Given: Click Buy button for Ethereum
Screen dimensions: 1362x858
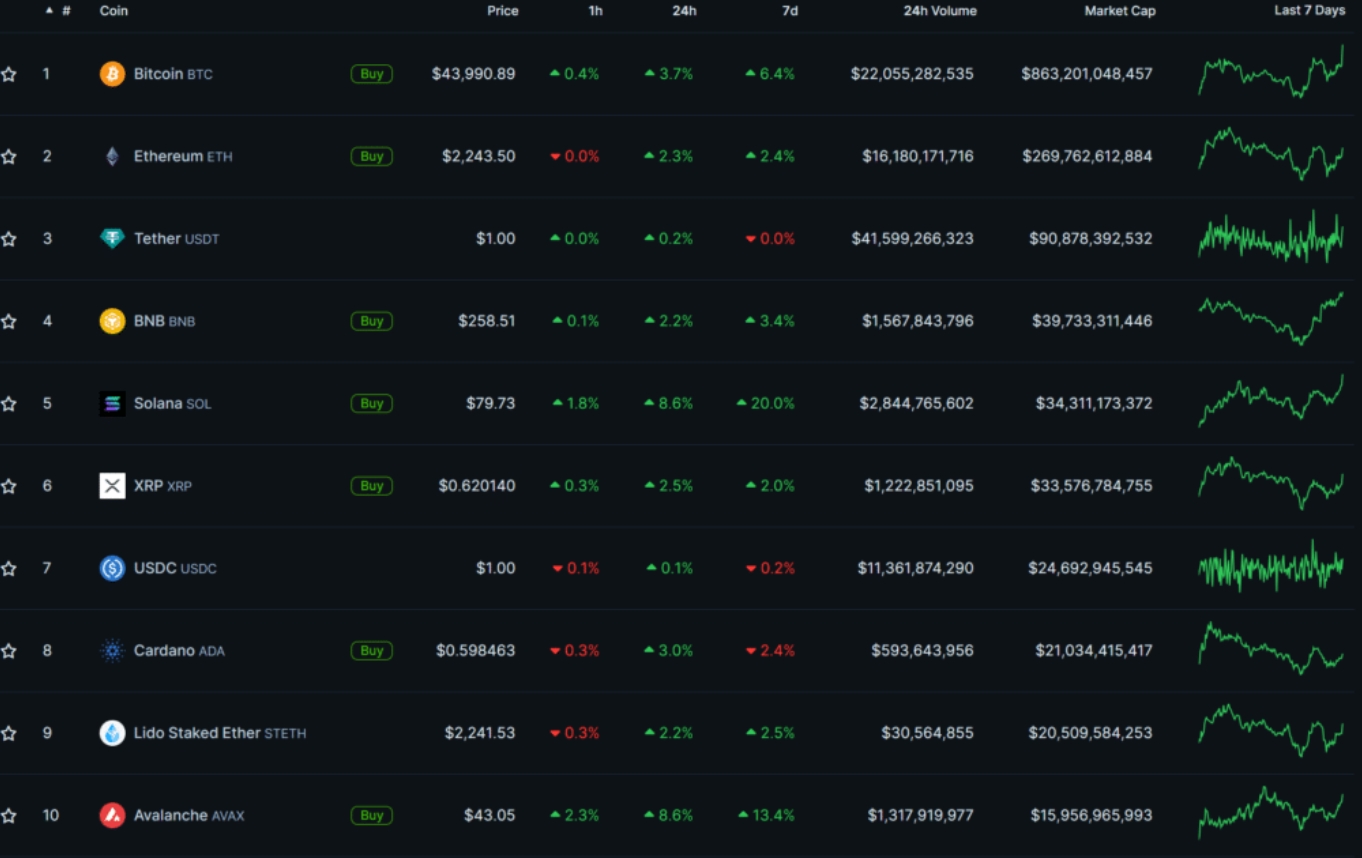Looking at the screenshot, I should 371,156.
